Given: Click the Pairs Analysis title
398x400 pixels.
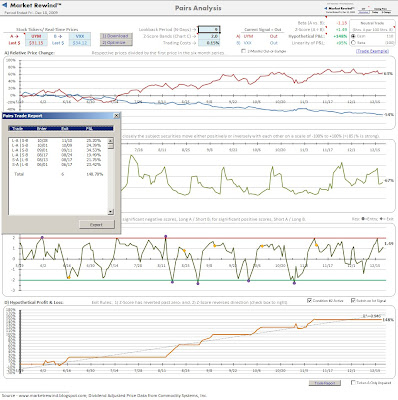Looking at the screenshot, I should point(198,8).
